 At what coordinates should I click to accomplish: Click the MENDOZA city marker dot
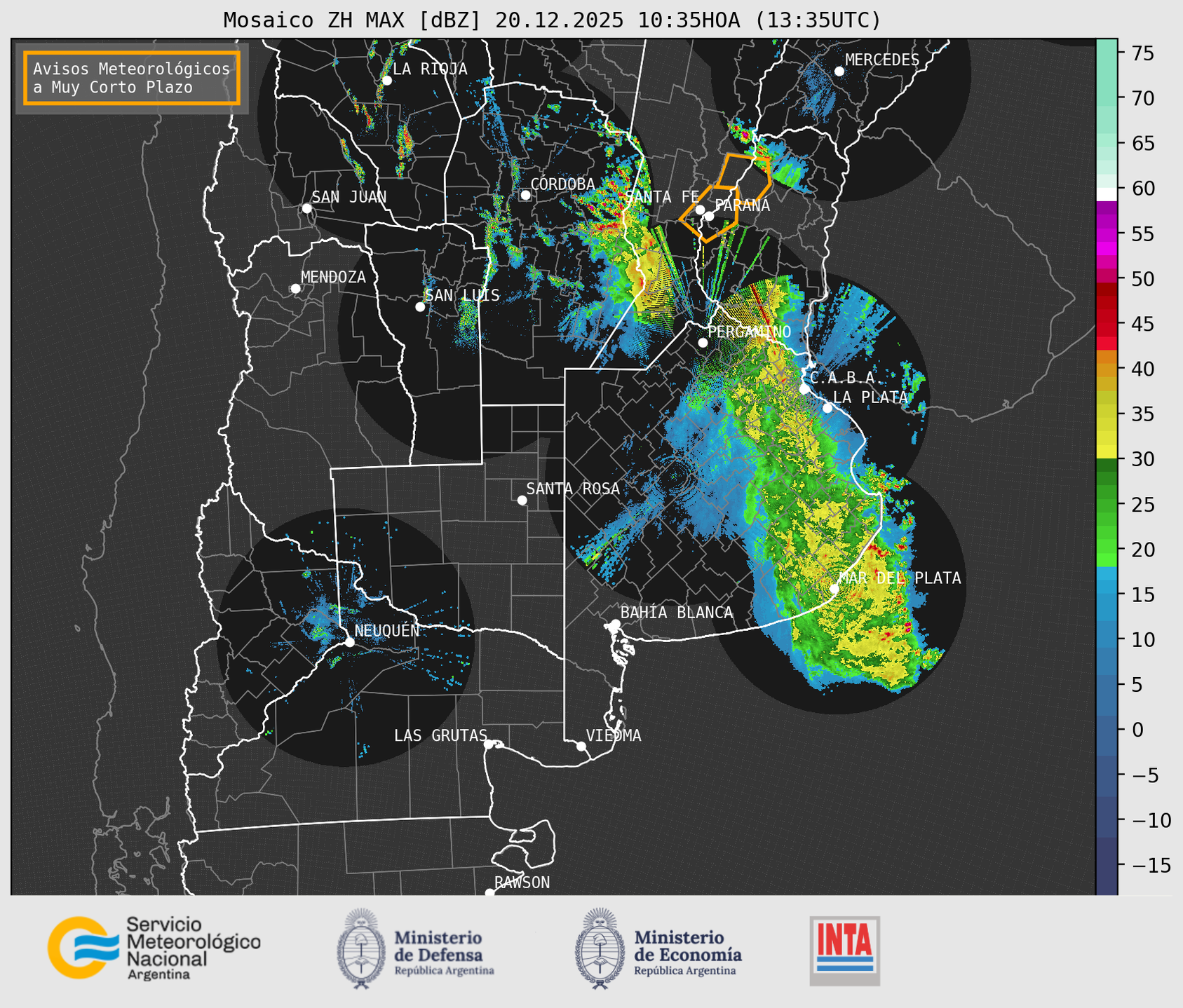click(x=295, y=289)
